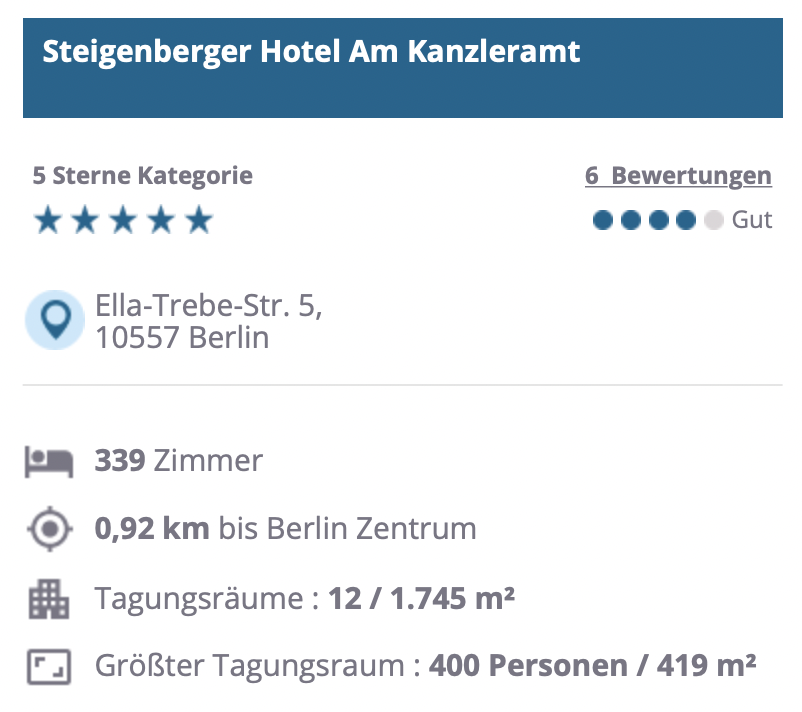Viewport: 802px width, 712px height.
Task: Open the 6 Bewertungen reviews link
Action: point(678,176)
